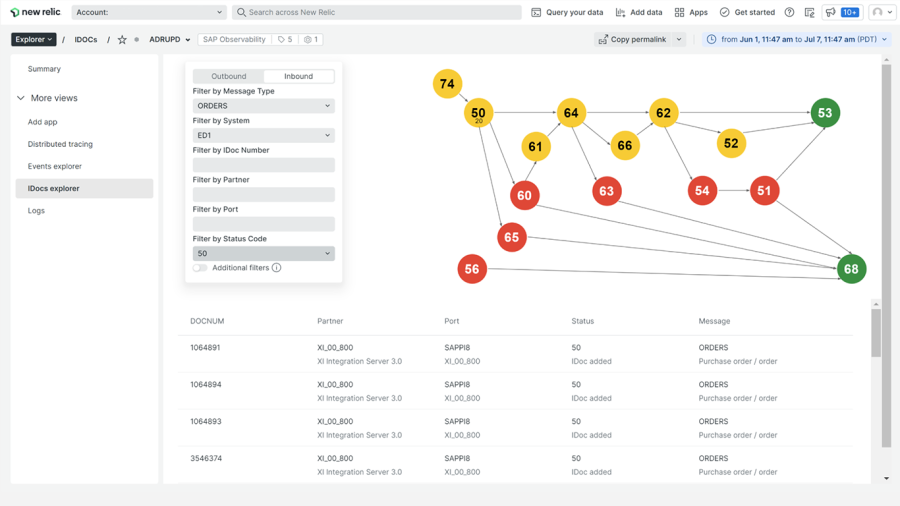Switch to the Inbound tab
This screenshot has height=506, width=900.
point(298,76)
